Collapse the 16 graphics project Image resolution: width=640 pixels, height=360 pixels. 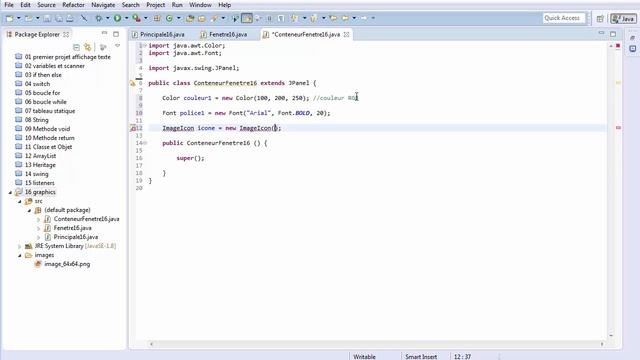click(10, 192)
